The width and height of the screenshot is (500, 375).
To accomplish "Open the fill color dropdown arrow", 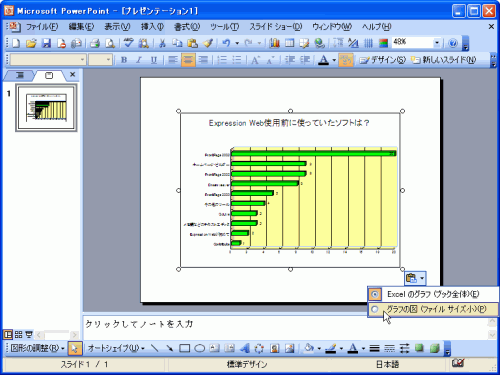I will click(319, 349).
